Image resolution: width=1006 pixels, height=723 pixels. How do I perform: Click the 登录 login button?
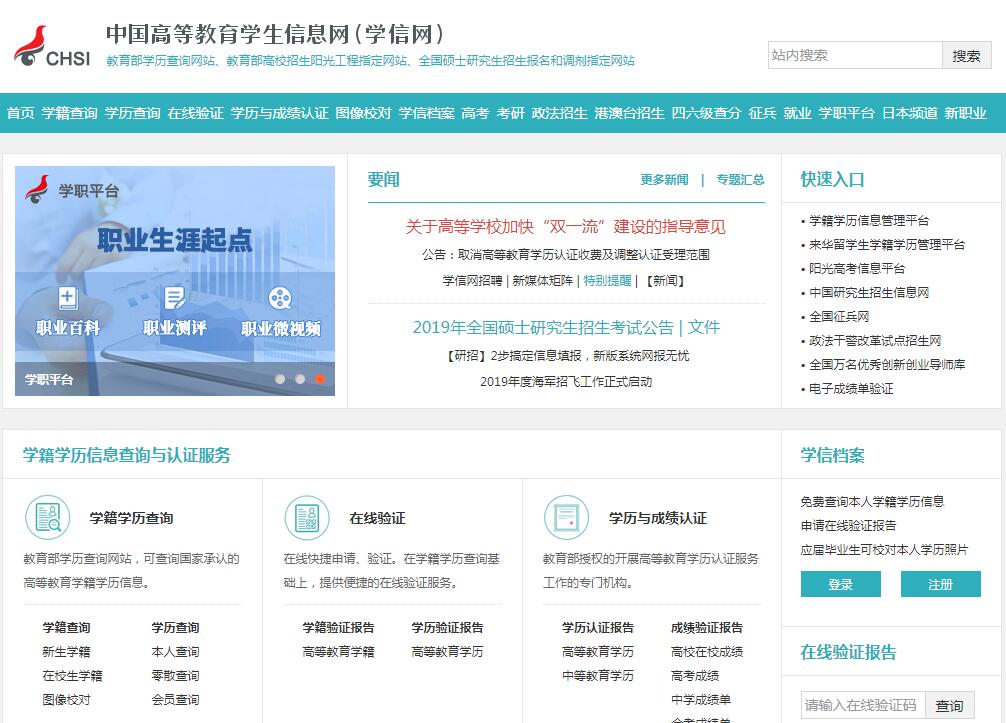pyautogui.click(x=840, y=584)
